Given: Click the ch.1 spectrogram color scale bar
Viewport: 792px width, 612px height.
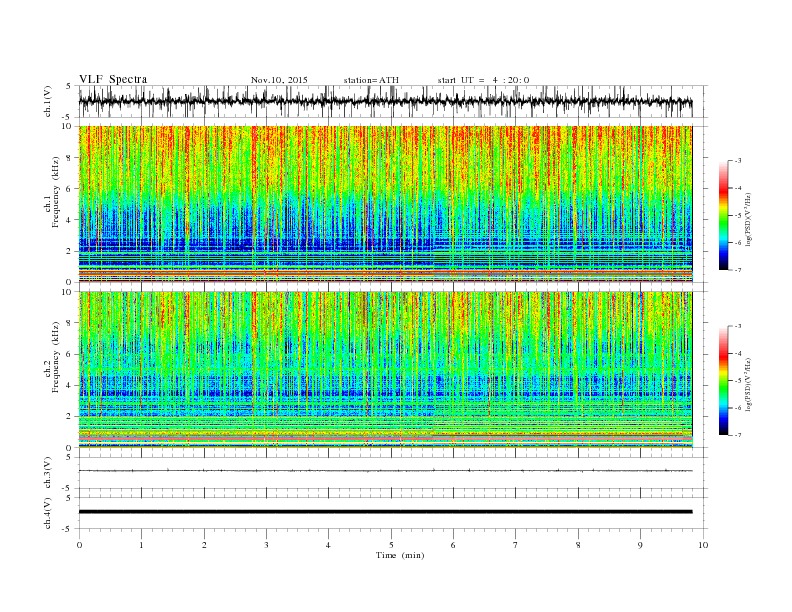Looking at the screenshot, I should click(723, 215).
